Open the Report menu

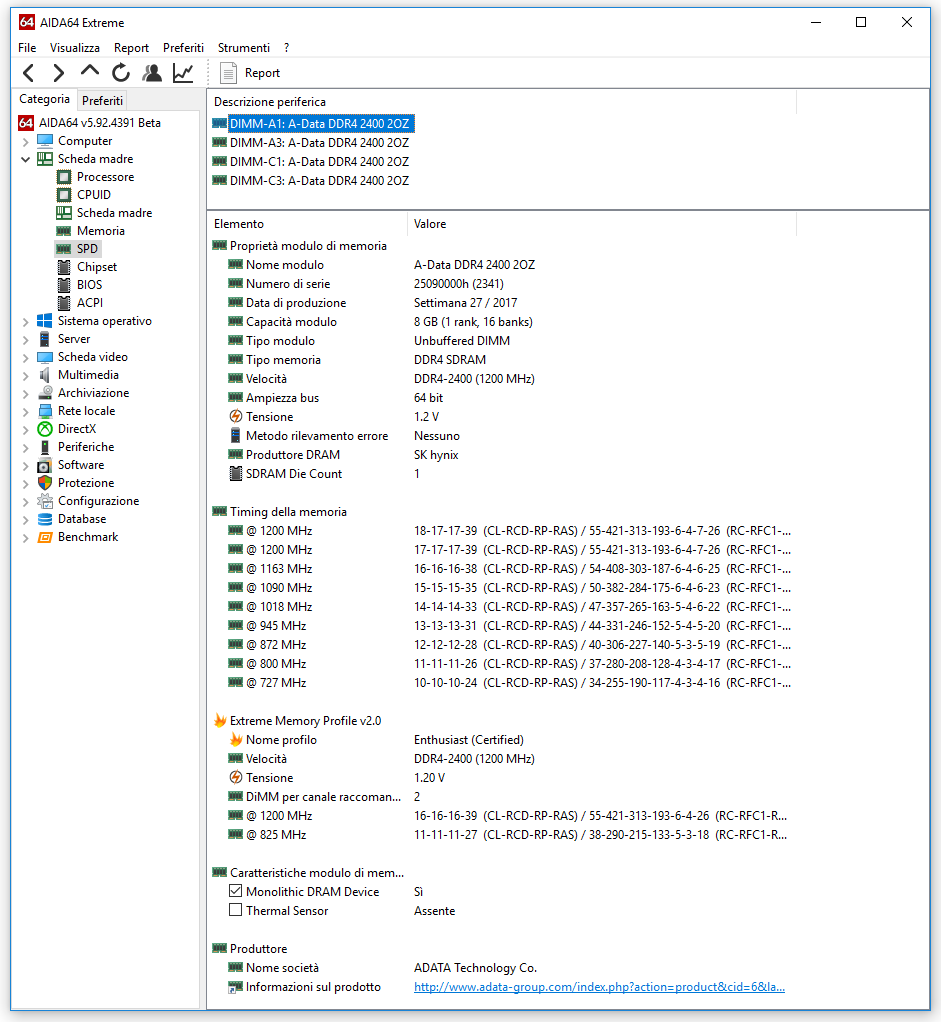tap(131, 48)
